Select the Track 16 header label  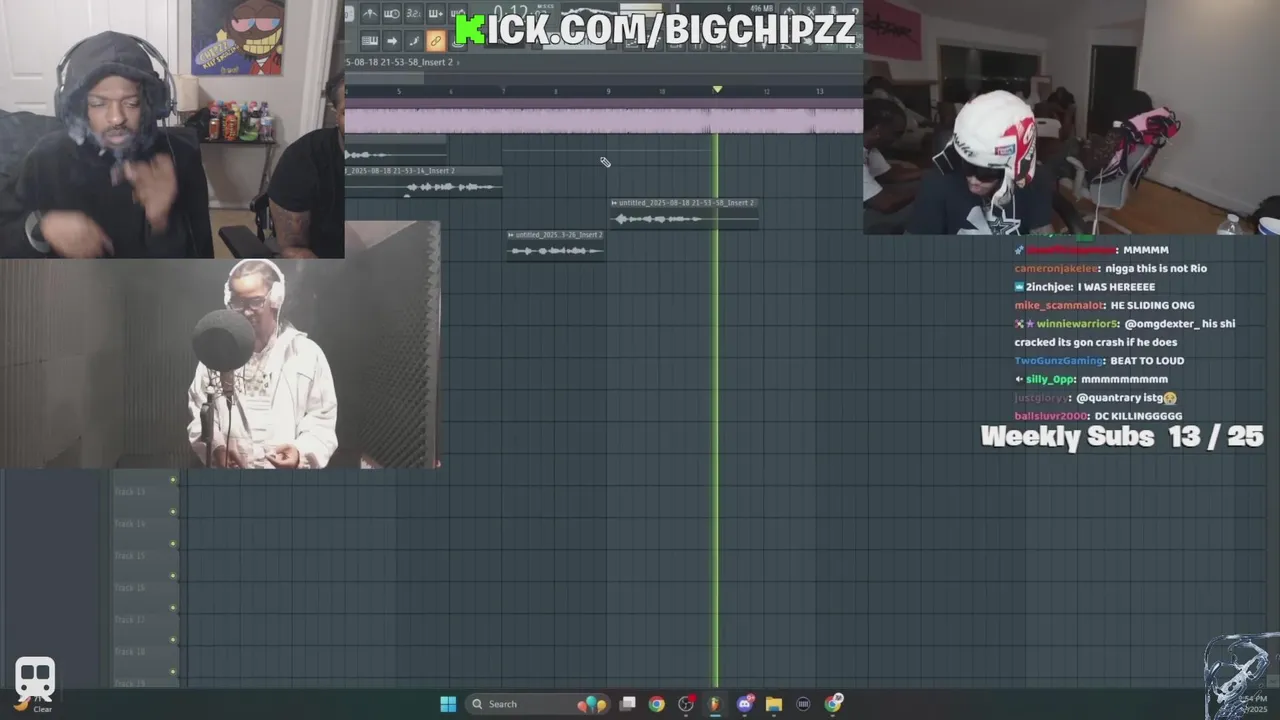(130, 587)
